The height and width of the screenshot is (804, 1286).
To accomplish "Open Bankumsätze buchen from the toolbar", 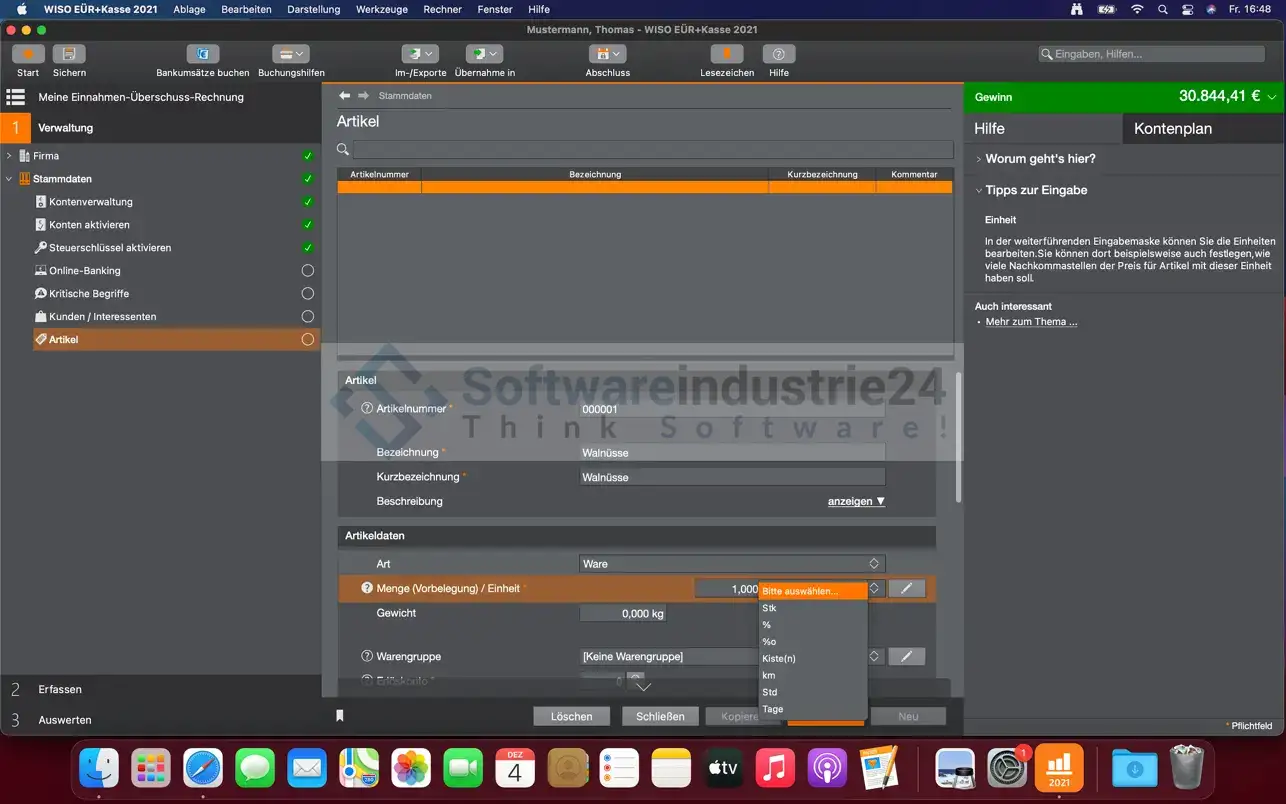I will click(202, 54).
